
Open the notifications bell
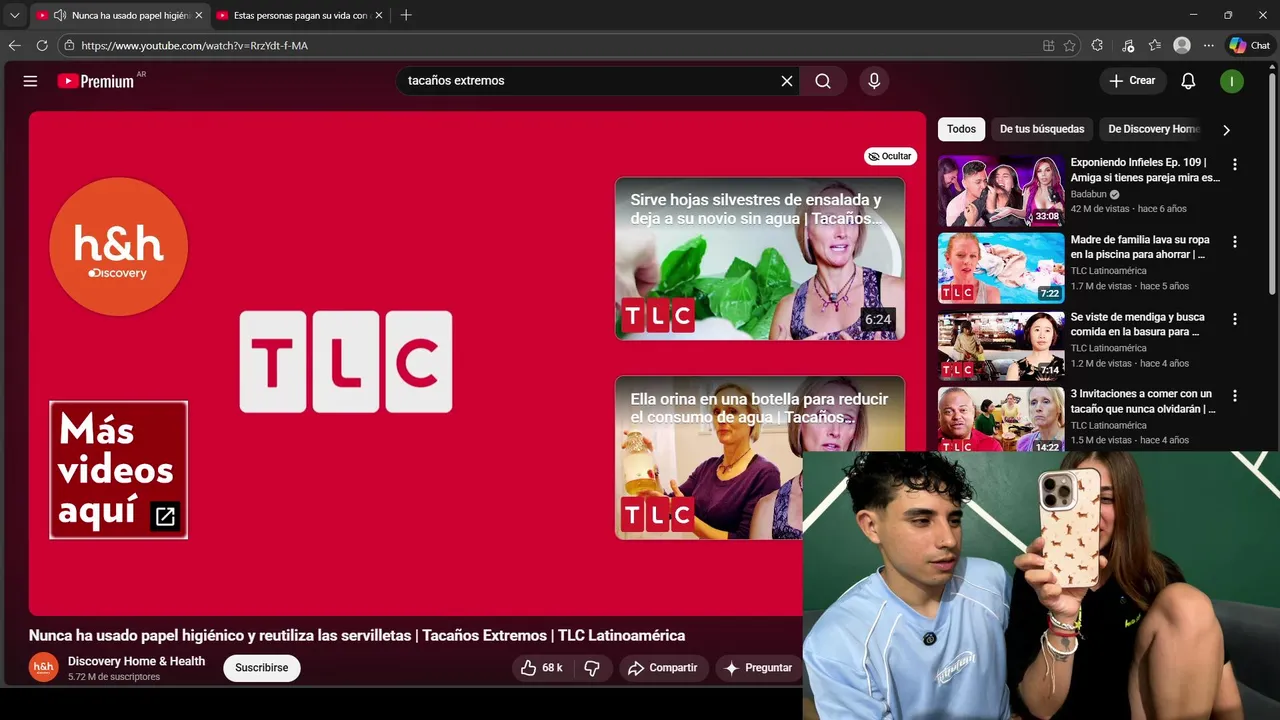[1188, 81]
